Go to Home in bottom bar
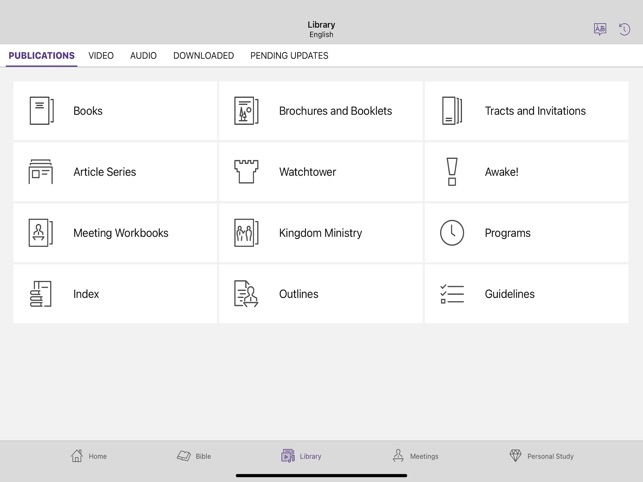The width and height of the screenshot is (643, 482). 89,456
